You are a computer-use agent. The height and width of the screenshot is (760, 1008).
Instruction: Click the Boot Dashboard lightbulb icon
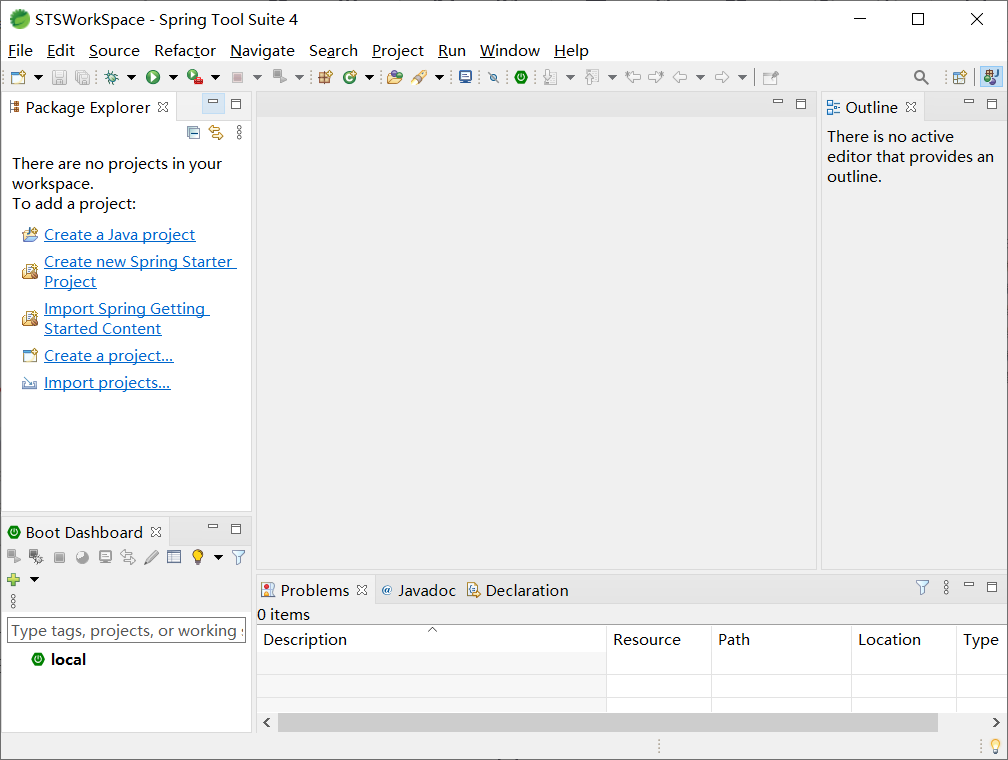pos(198,557)
